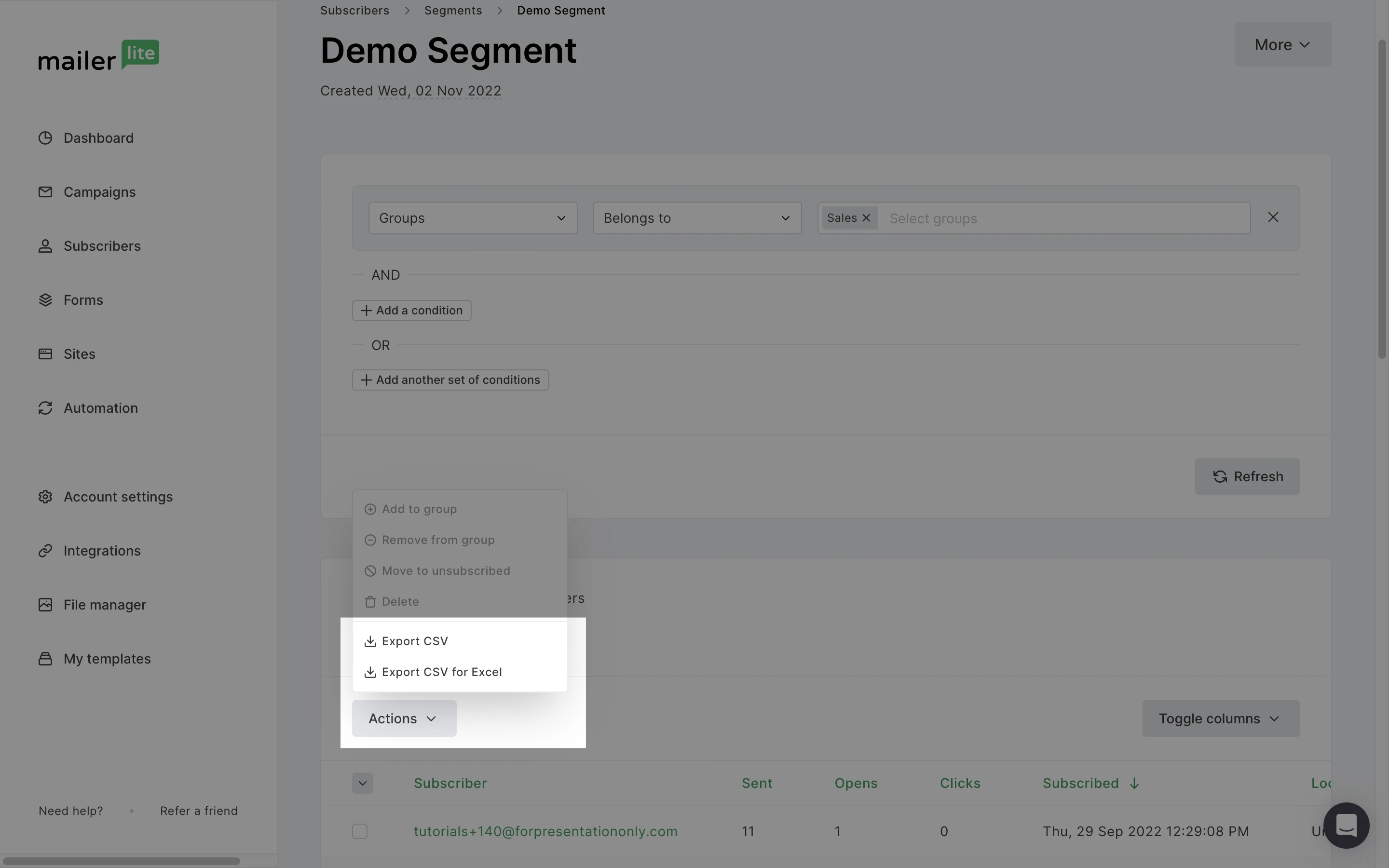Click the Dashboard clock icon in sidebar
Screen dimensions: 1389x868
tap(45, 138)
